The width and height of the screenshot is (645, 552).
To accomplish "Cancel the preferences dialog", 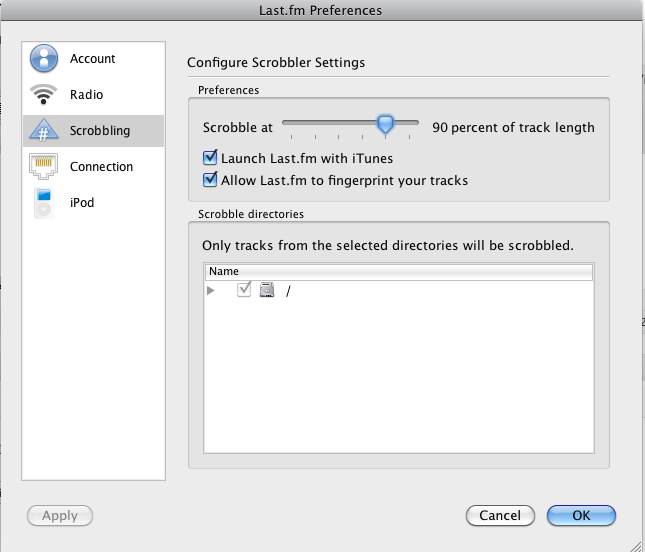I will click(x=500, y=515).
